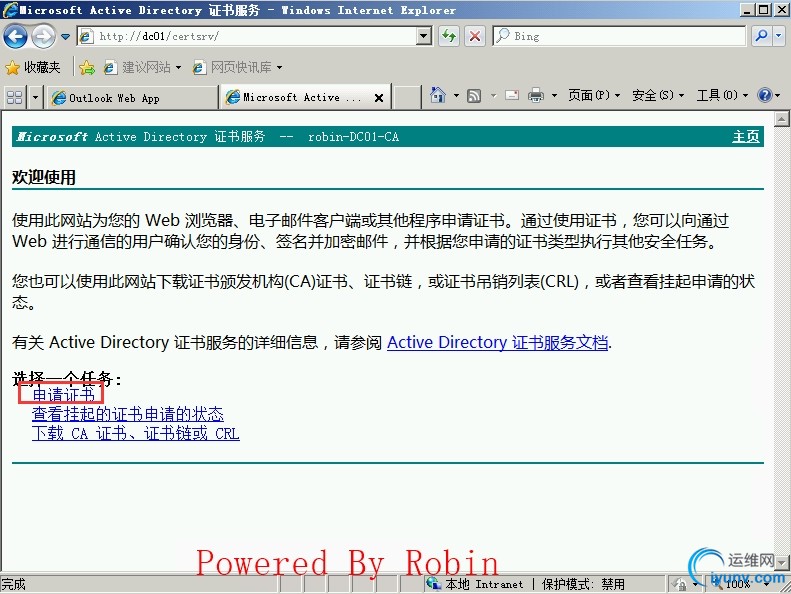Image resolution: width=791 pixels, height=594 pixels.
Task: Click the robin-DC01-CA banner text
Action: [x=353, y=136]
